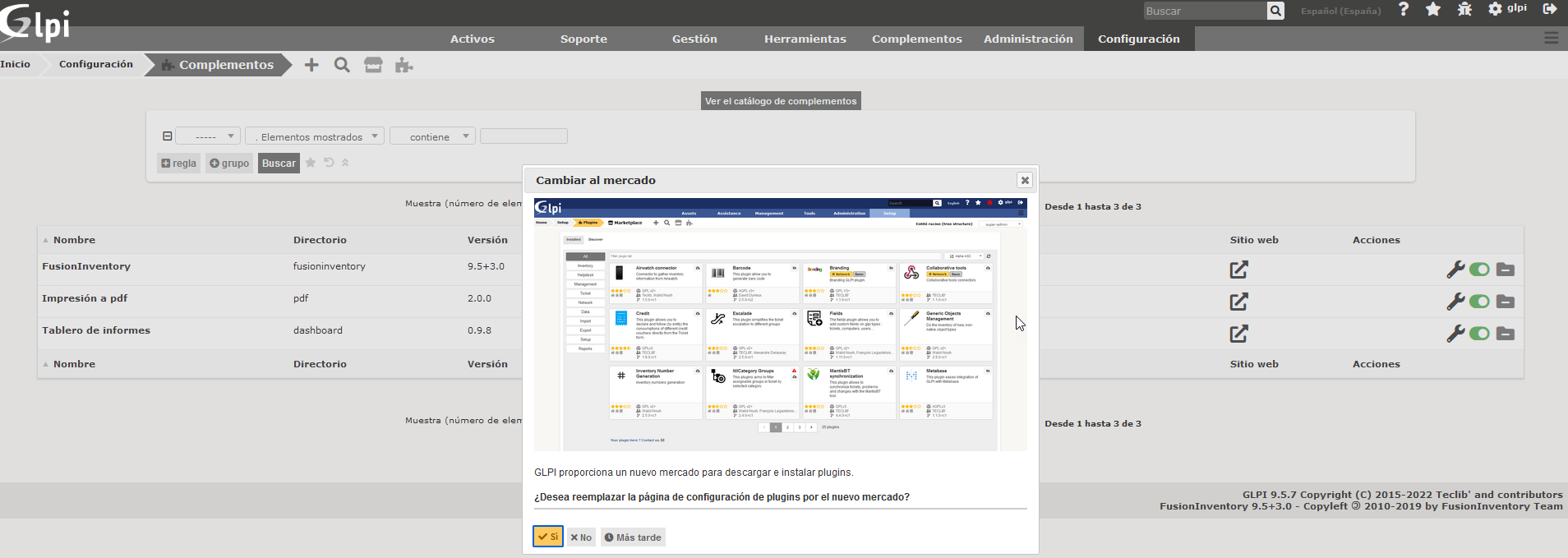Open the Activos menu
This screenshot has width=1568, height=558.
[473, 39]
